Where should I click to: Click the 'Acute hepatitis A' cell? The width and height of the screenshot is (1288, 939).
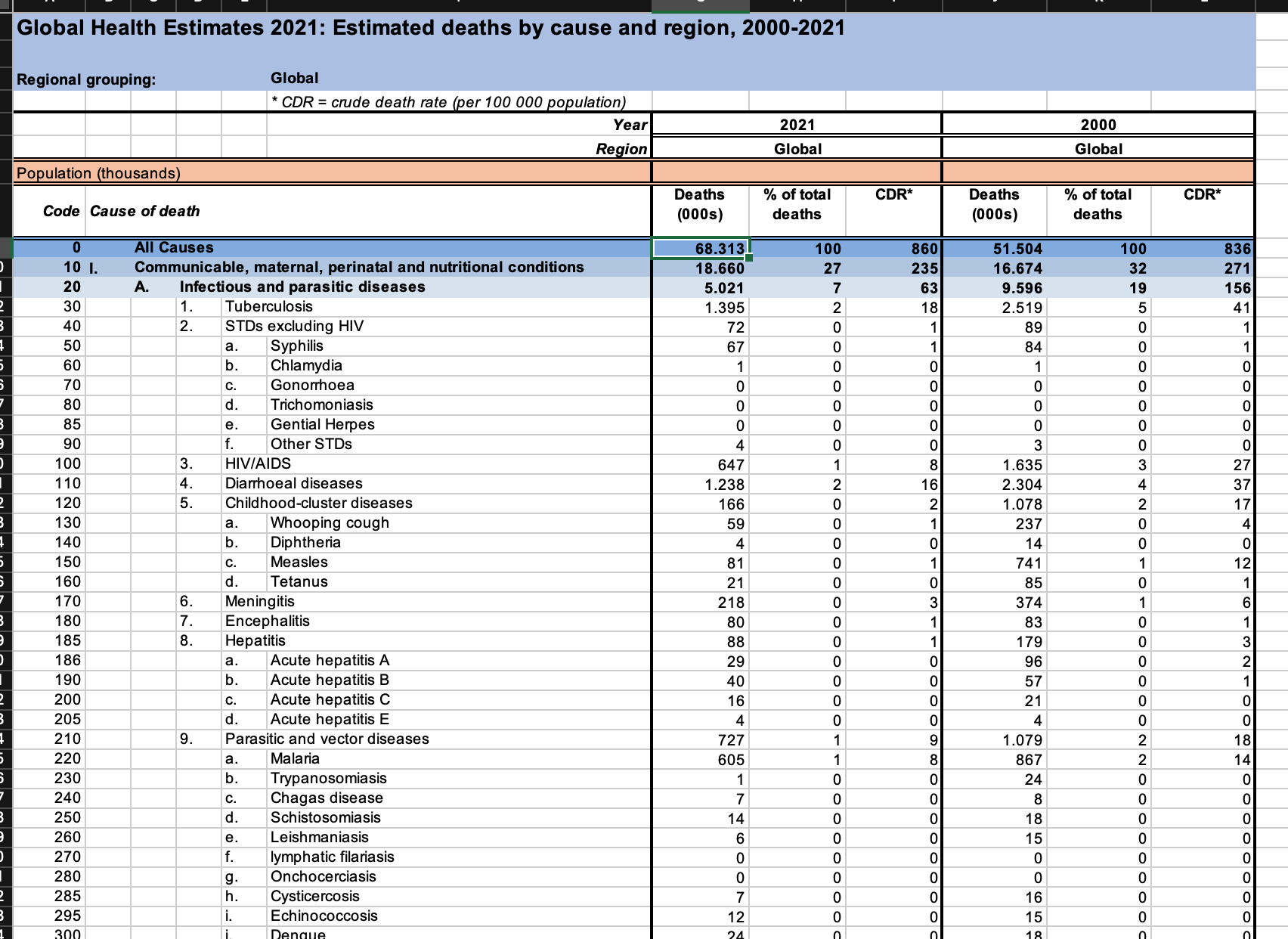click(x=330, y=660)
